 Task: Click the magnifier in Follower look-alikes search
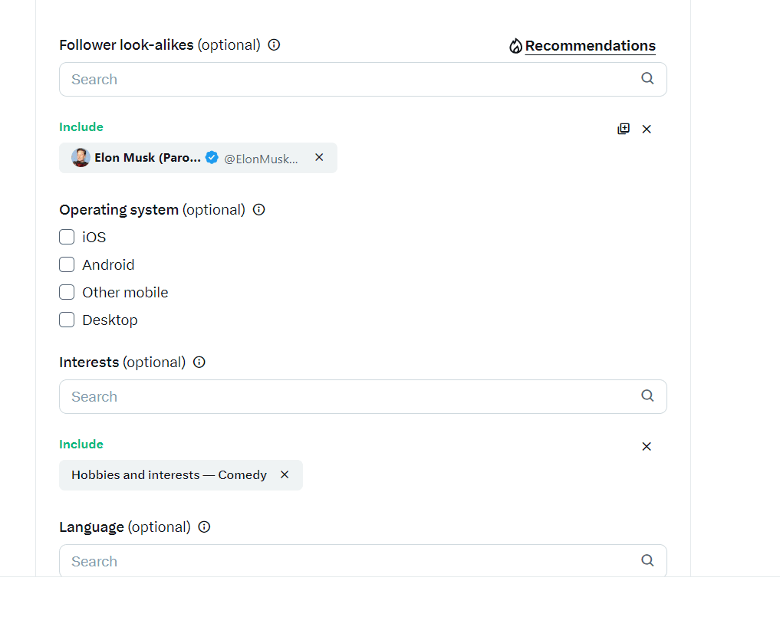pos(647,78)
